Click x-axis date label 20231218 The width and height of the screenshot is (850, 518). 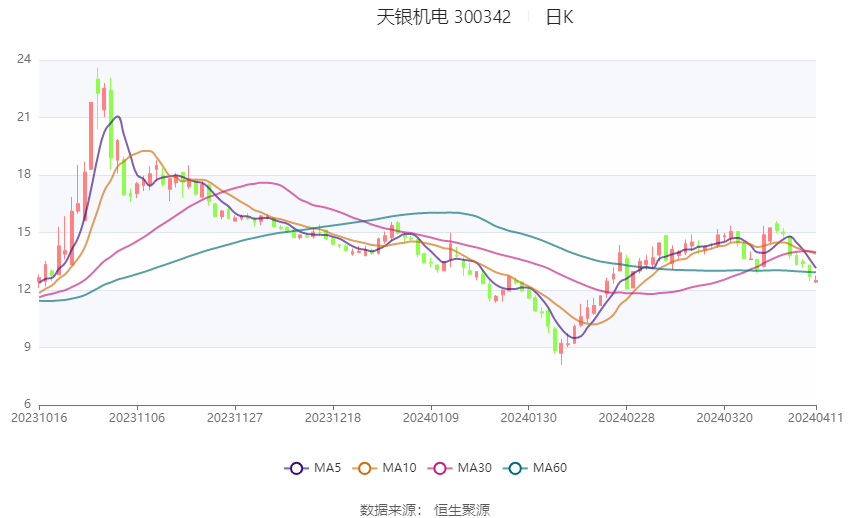click(333, 418)
